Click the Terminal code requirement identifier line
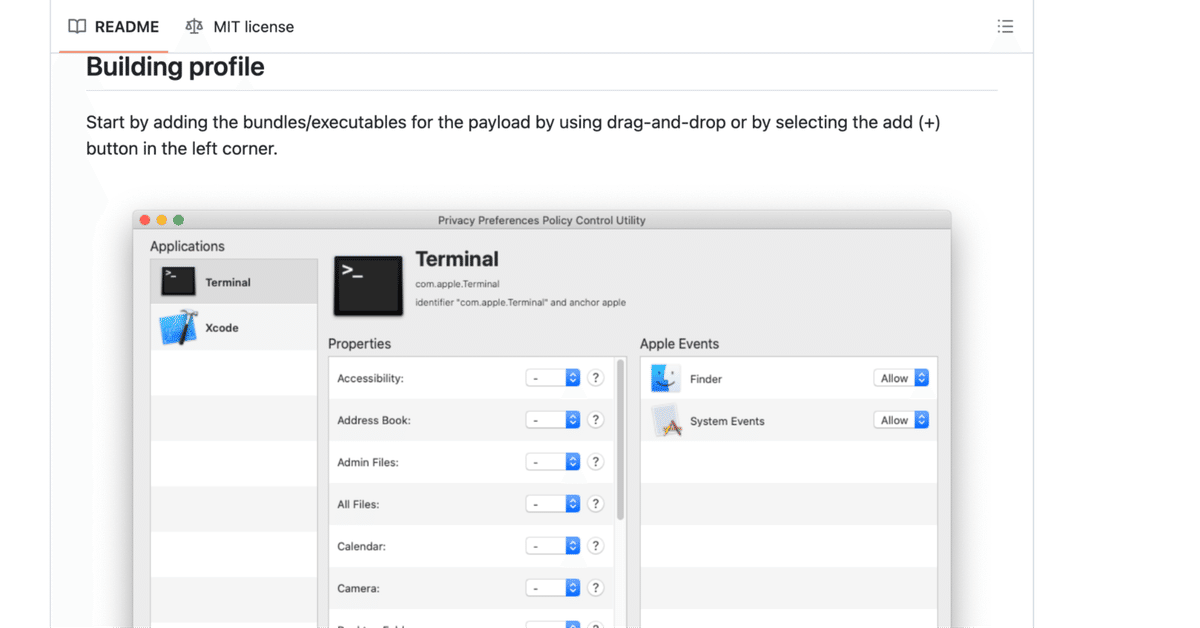The height and width of the screenshot is (628, 1200). [521, 302]
